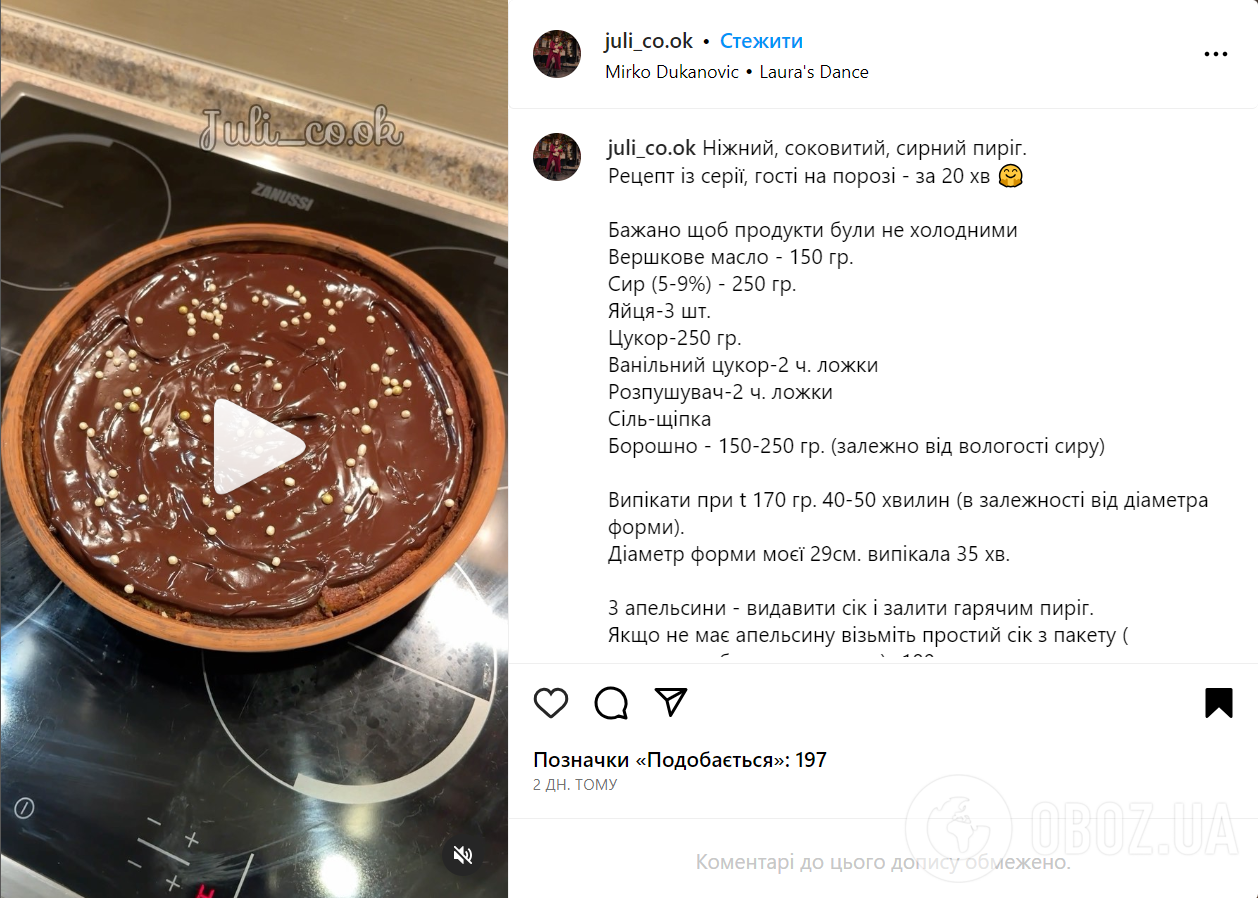Open juli_co.ok username in the header
1258x898 pixels.
pos(649,41)
